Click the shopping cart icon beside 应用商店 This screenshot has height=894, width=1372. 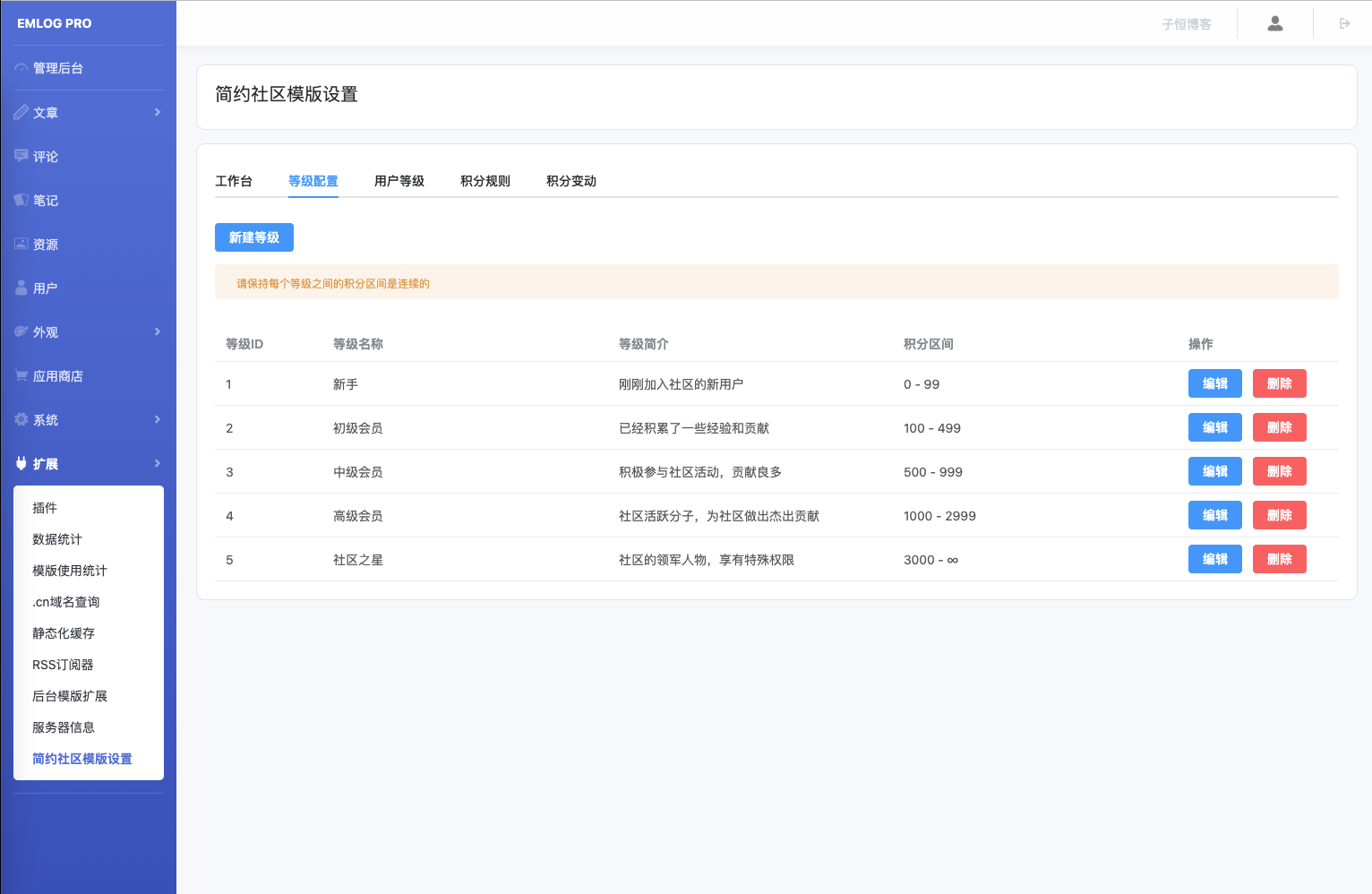coord(21,375)
